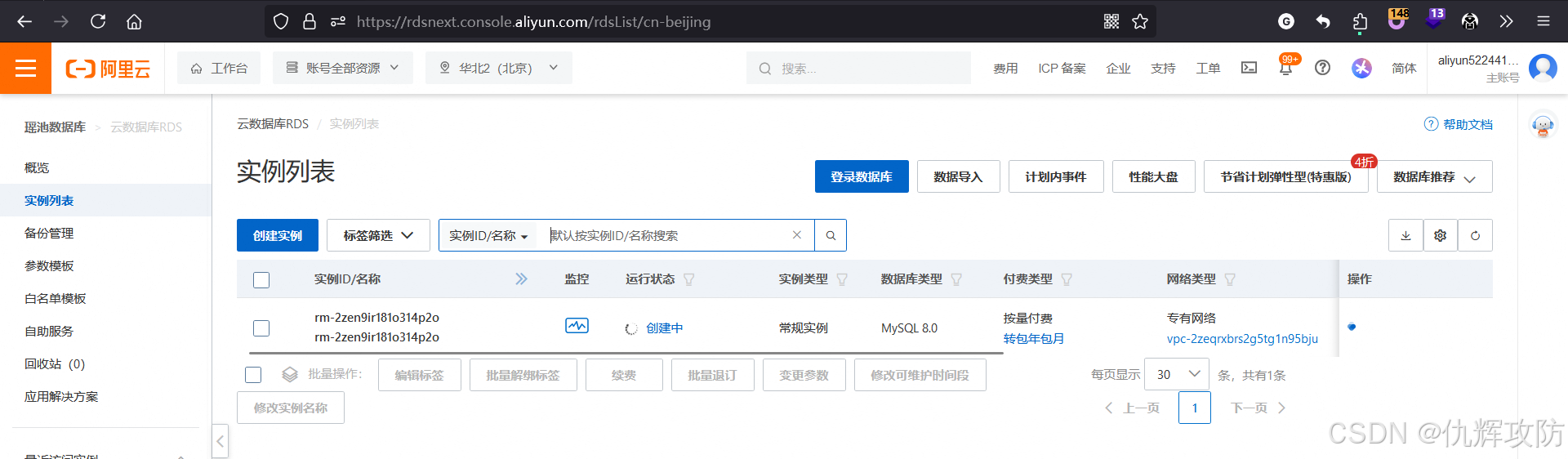Viewport: 1568px width, 459px height.
Task: Open 回收站 (0) in the sidebar
Action: point(55,363)
